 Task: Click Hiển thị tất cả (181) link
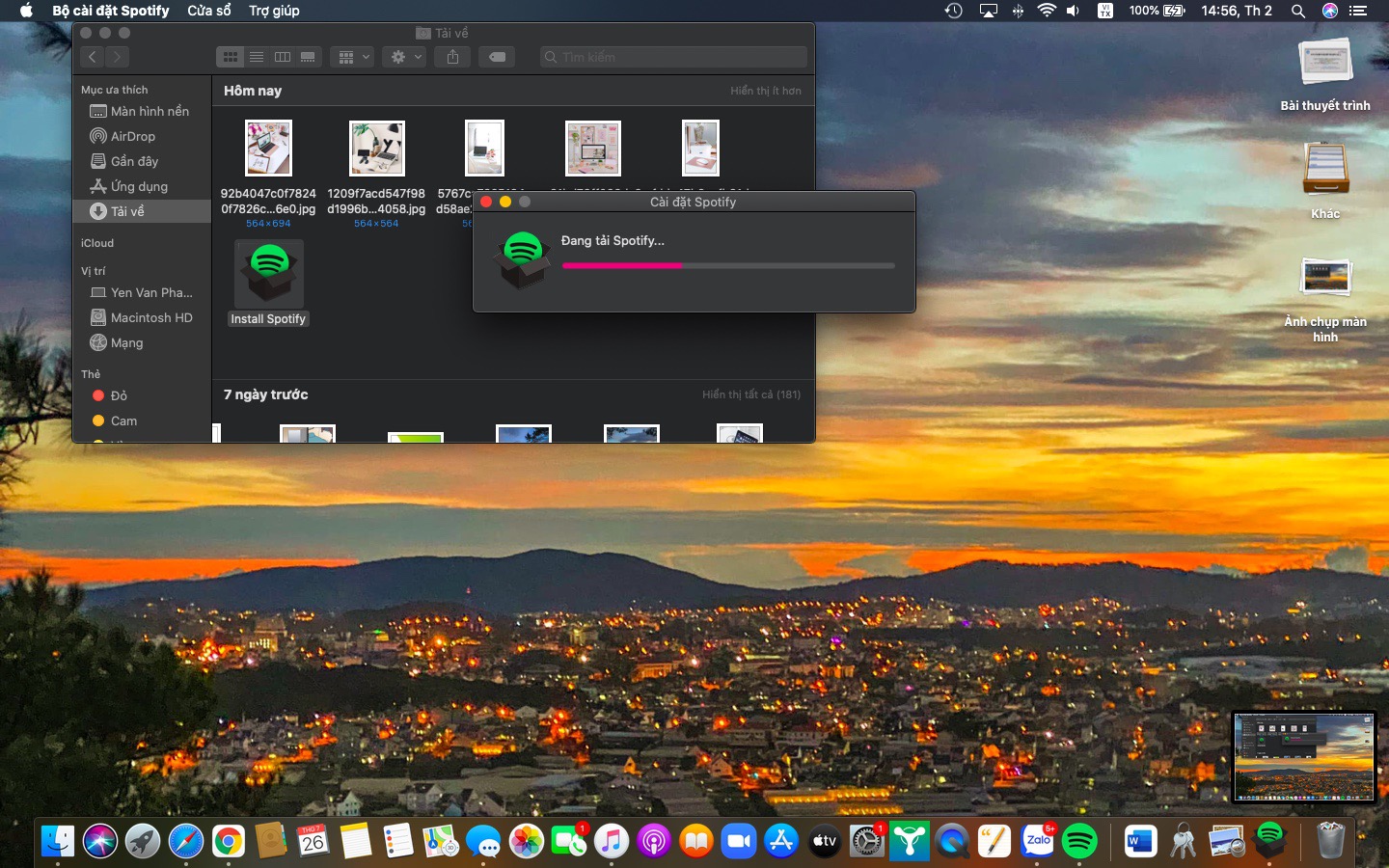point(751,394)
